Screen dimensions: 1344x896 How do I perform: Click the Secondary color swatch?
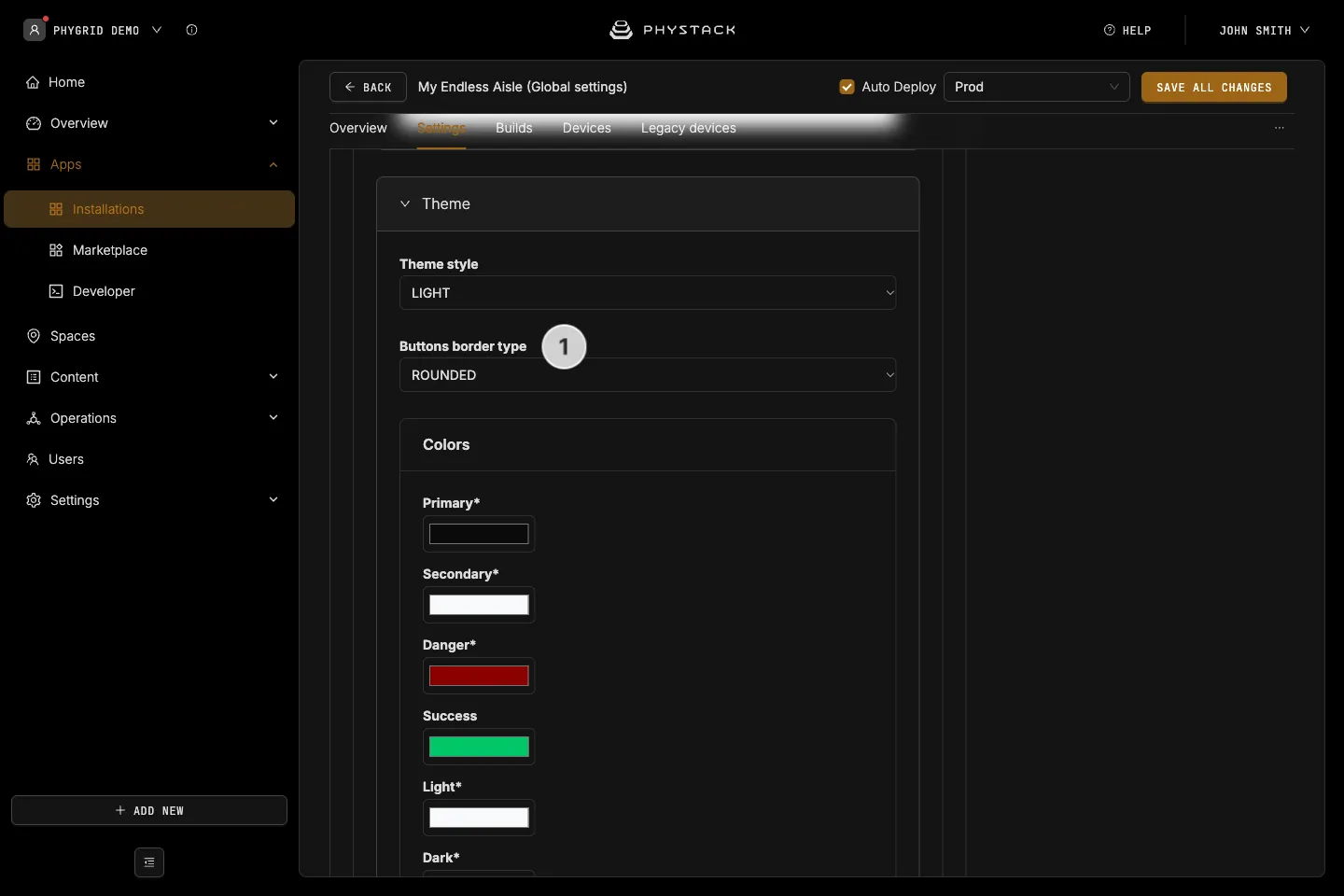[x=479, y=605]
